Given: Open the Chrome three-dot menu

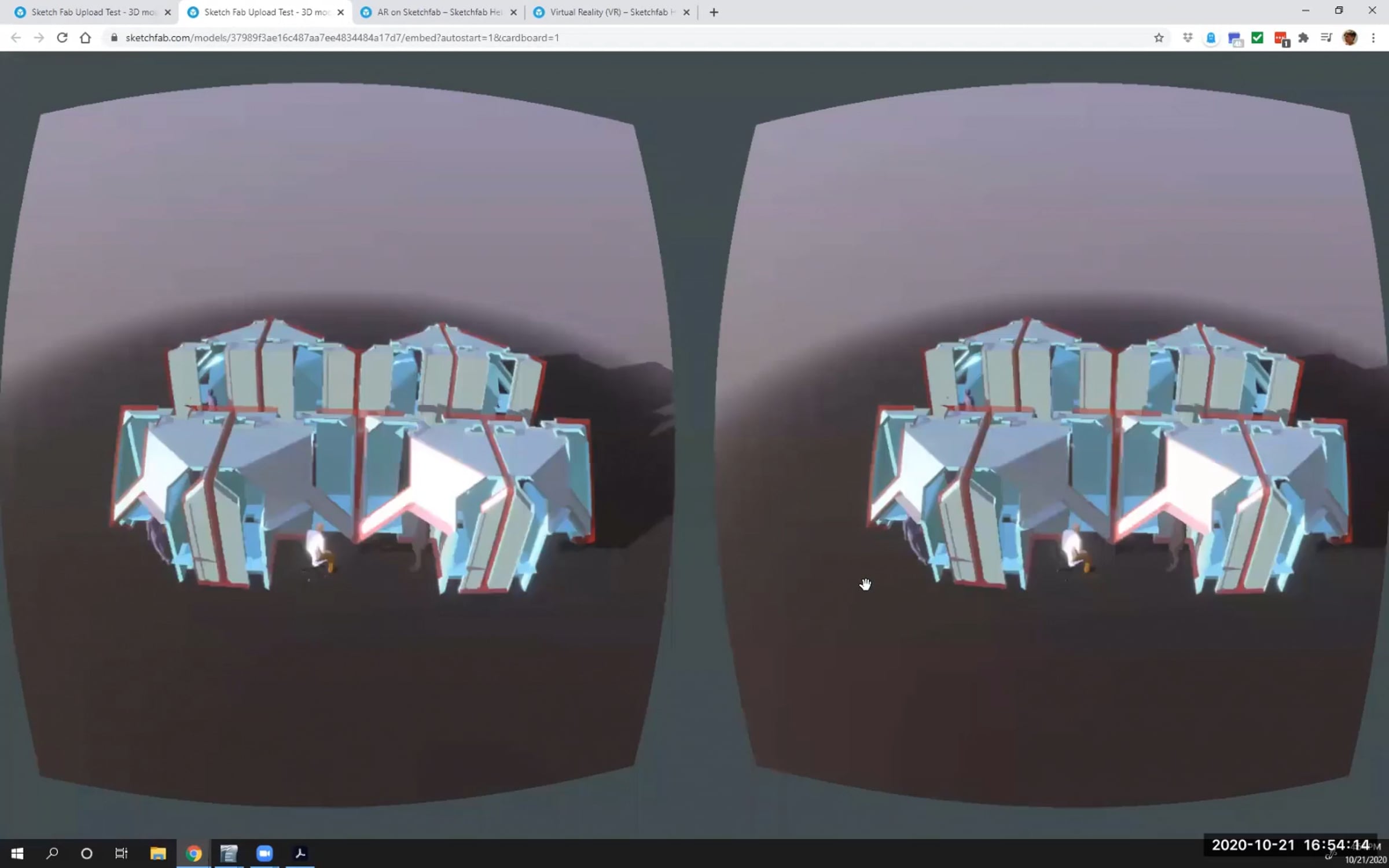Looking at the screenshot, I should coord(1373,38).
